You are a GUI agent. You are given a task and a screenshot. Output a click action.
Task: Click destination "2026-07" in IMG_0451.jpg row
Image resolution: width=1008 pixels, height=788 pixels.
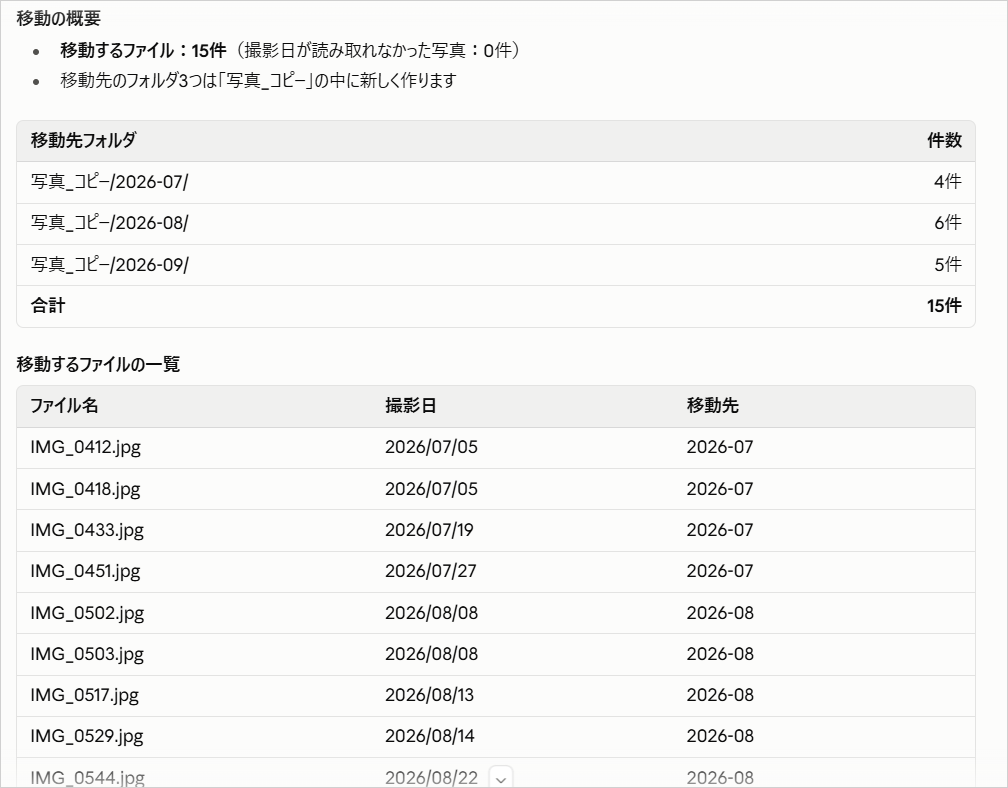[720, 571]
